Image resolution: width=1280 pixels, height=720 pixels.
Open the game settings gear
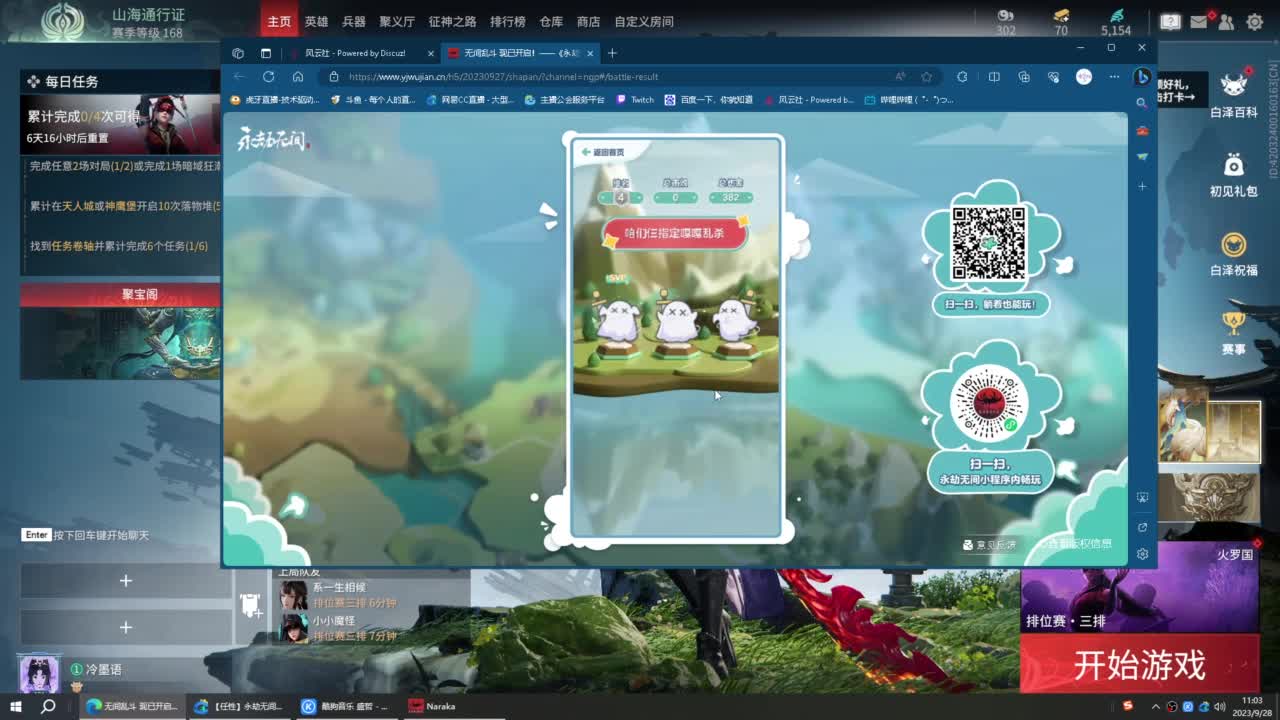click(1255, 21)
